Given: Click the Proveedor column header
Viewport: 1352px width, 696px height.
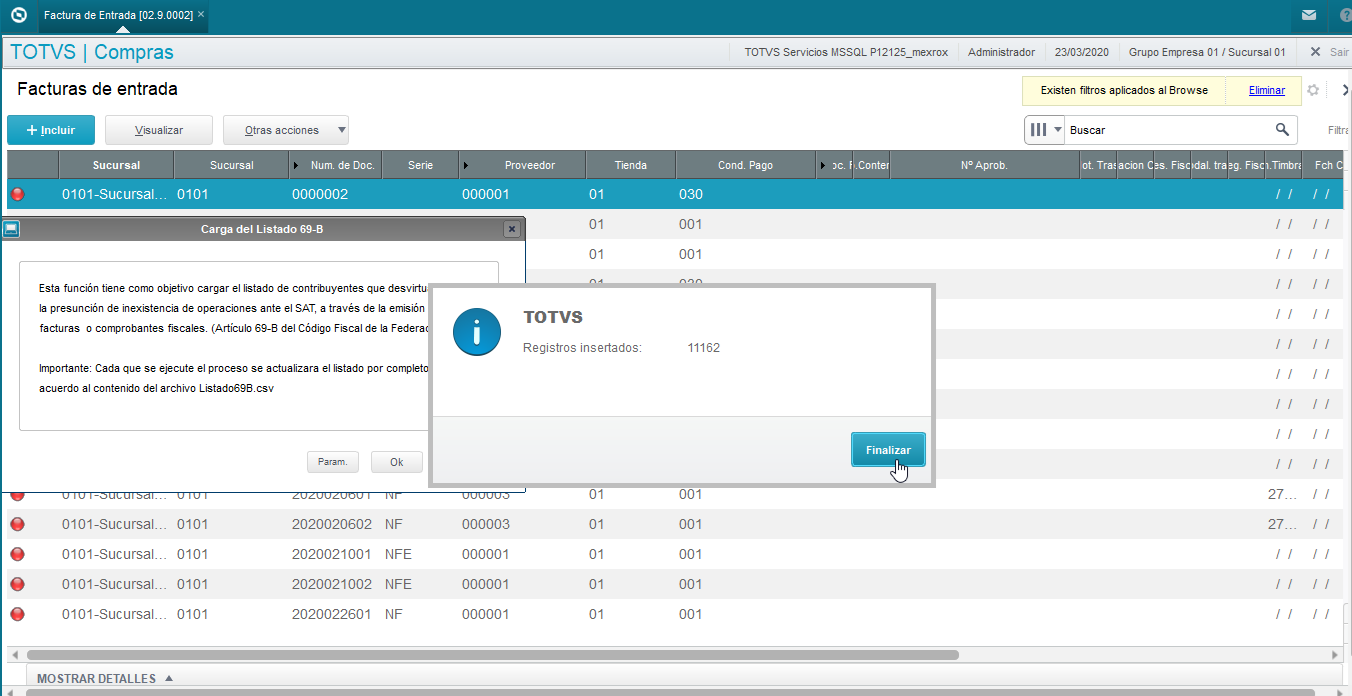Looking at the screenshot, I should click(529, 165).
